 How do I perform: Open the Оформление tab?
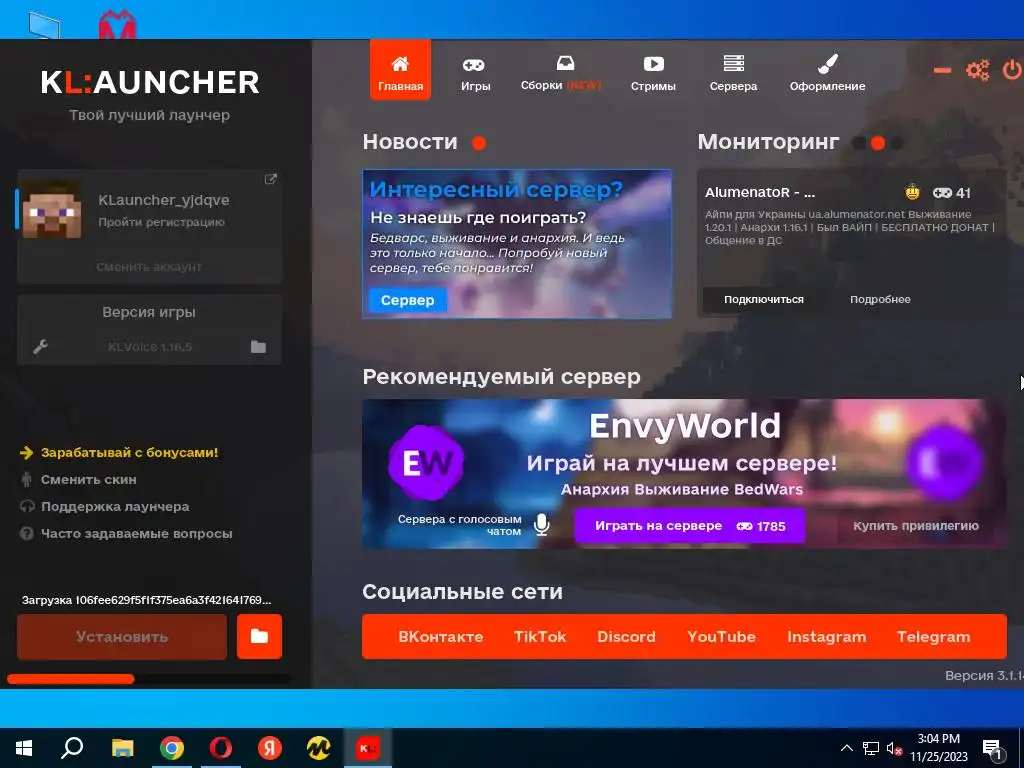pos(827,74)
